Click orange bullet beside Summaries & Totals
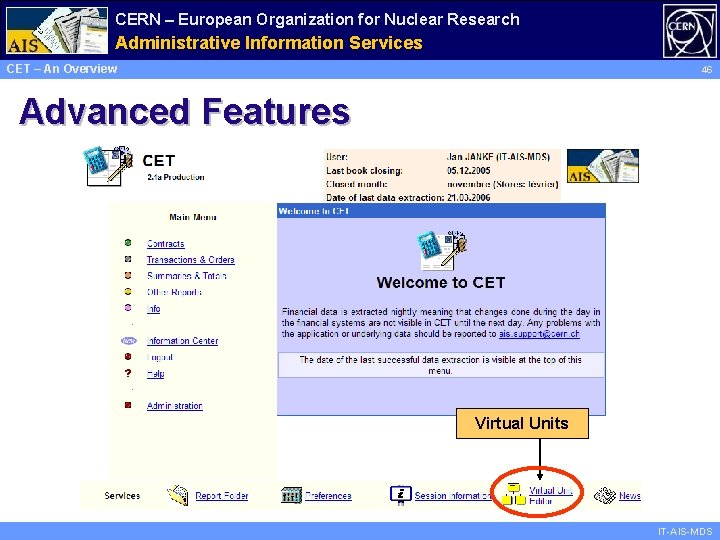720x540 pixels. click(128, 275)
